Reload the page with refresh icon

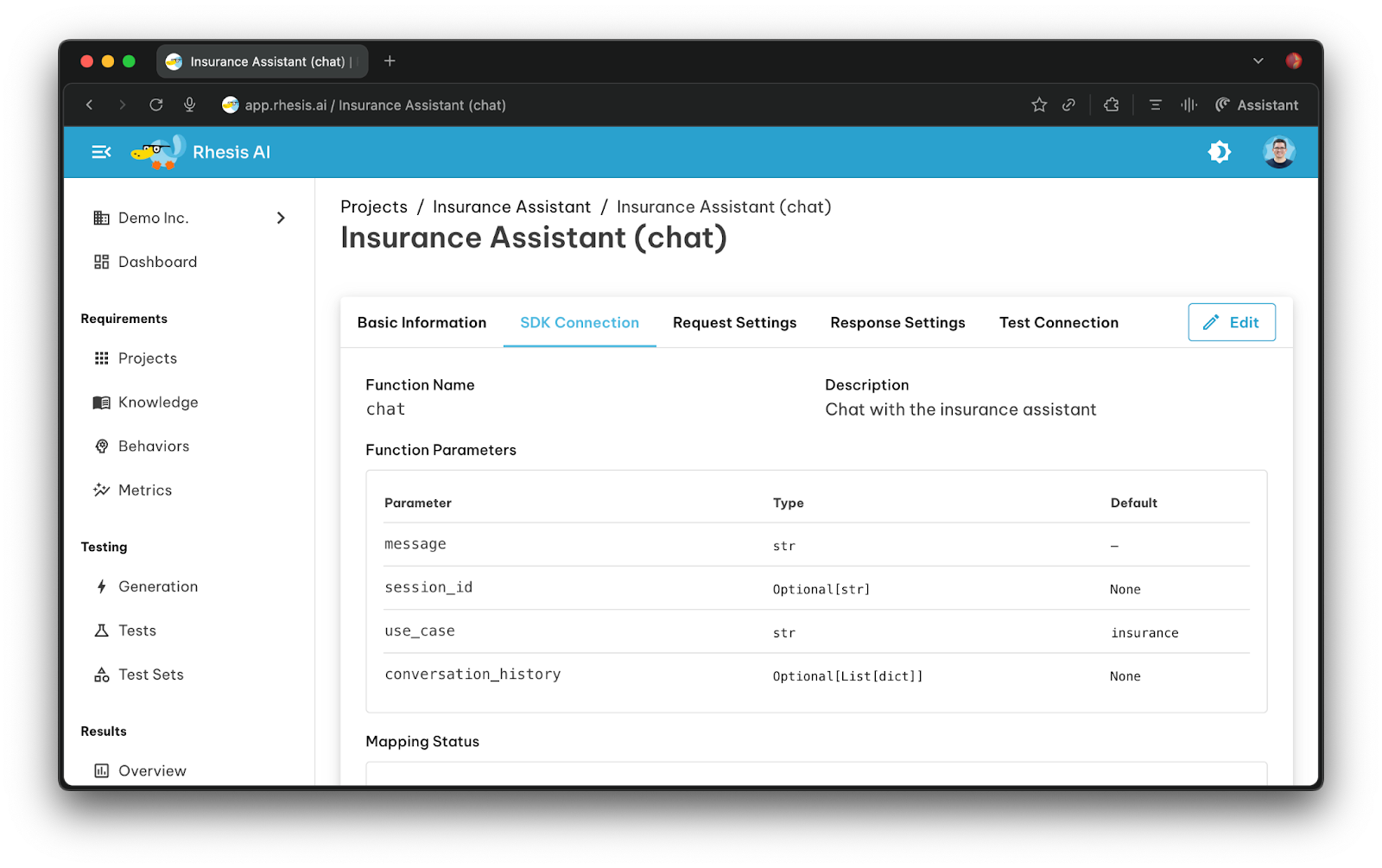pyautogui.click(x=155, y=105)
